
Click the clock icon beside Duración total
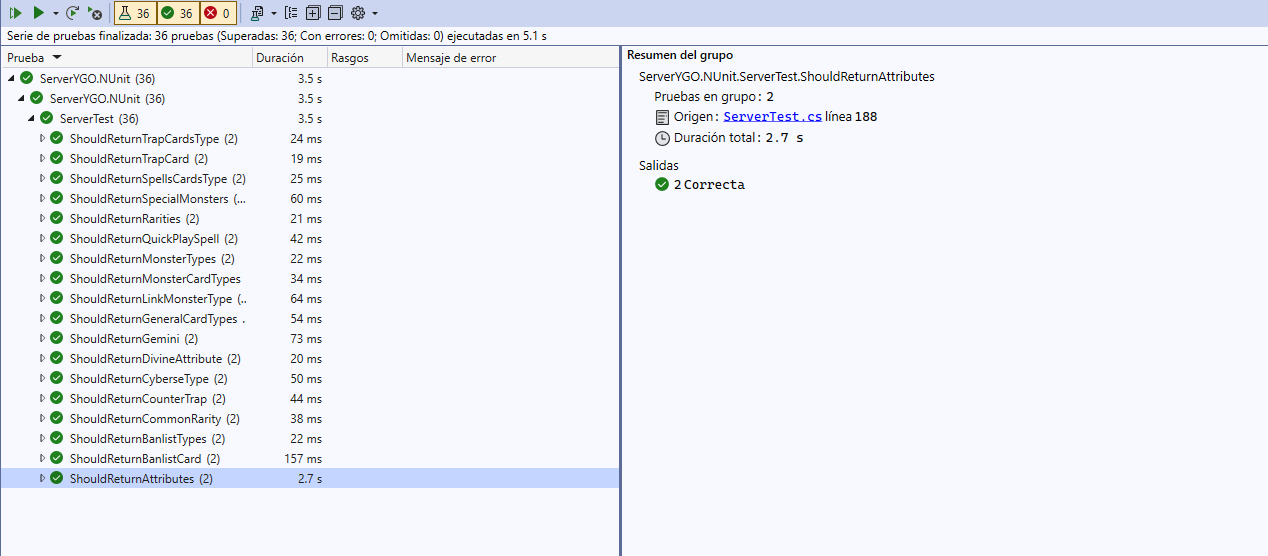[662, 138]
